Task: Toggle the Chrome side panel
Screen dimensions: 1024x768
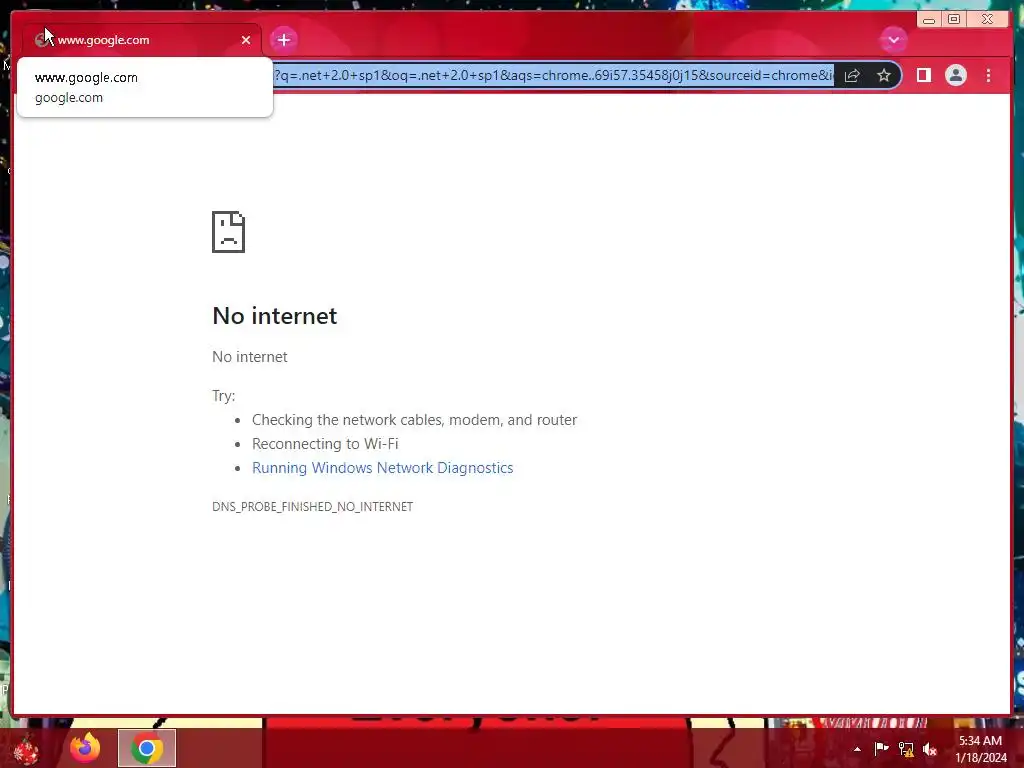Action: point(923,76)
